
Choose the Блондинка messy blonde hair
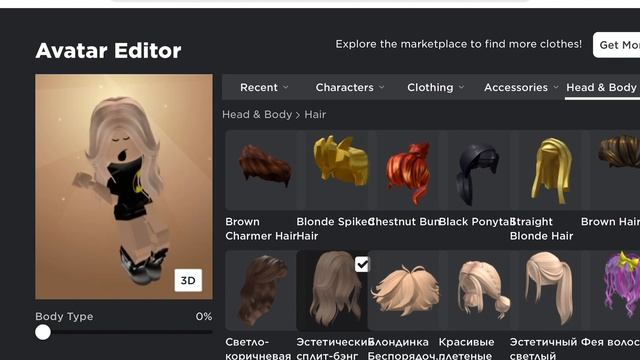(x=403, y=290)
